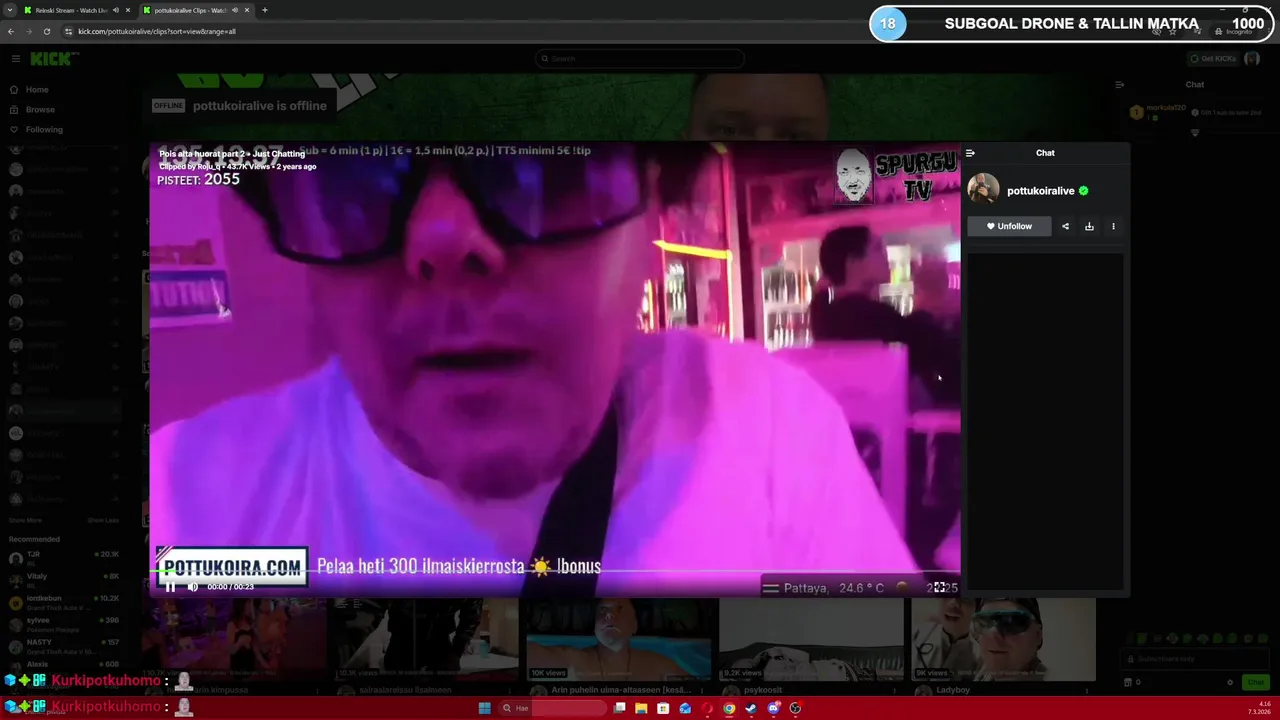This screenshot has height=720, width=1280.
Task: Open recommended channel TJR
Action: pyautogui.click(x=63, y=558)
